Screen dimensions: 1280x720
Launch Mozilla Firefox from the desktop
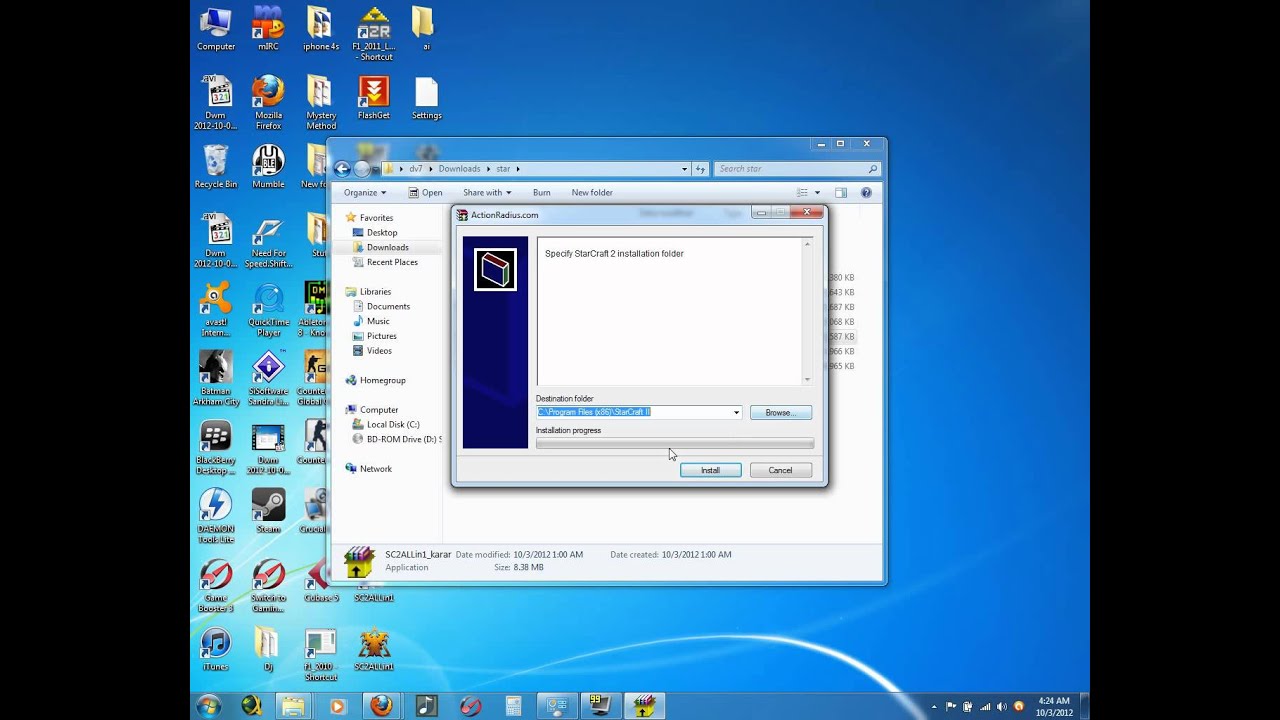268,102
